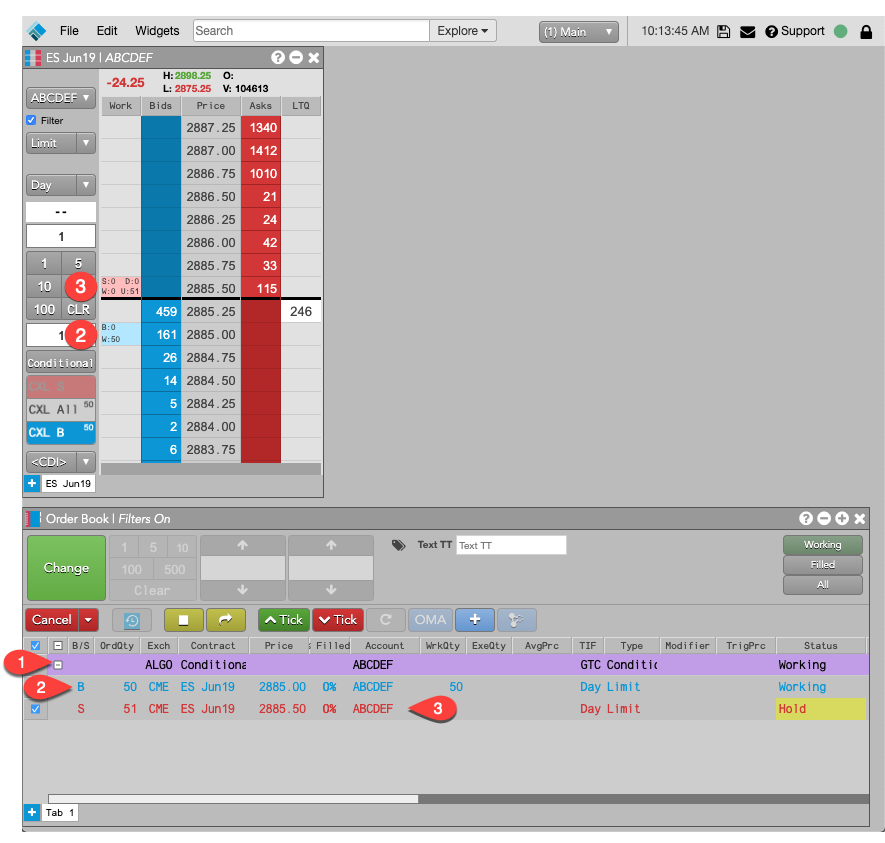Add a new tab in the MD Trader widget
Image resolution: width=885 pixels, height=843 pixels.
32,484
